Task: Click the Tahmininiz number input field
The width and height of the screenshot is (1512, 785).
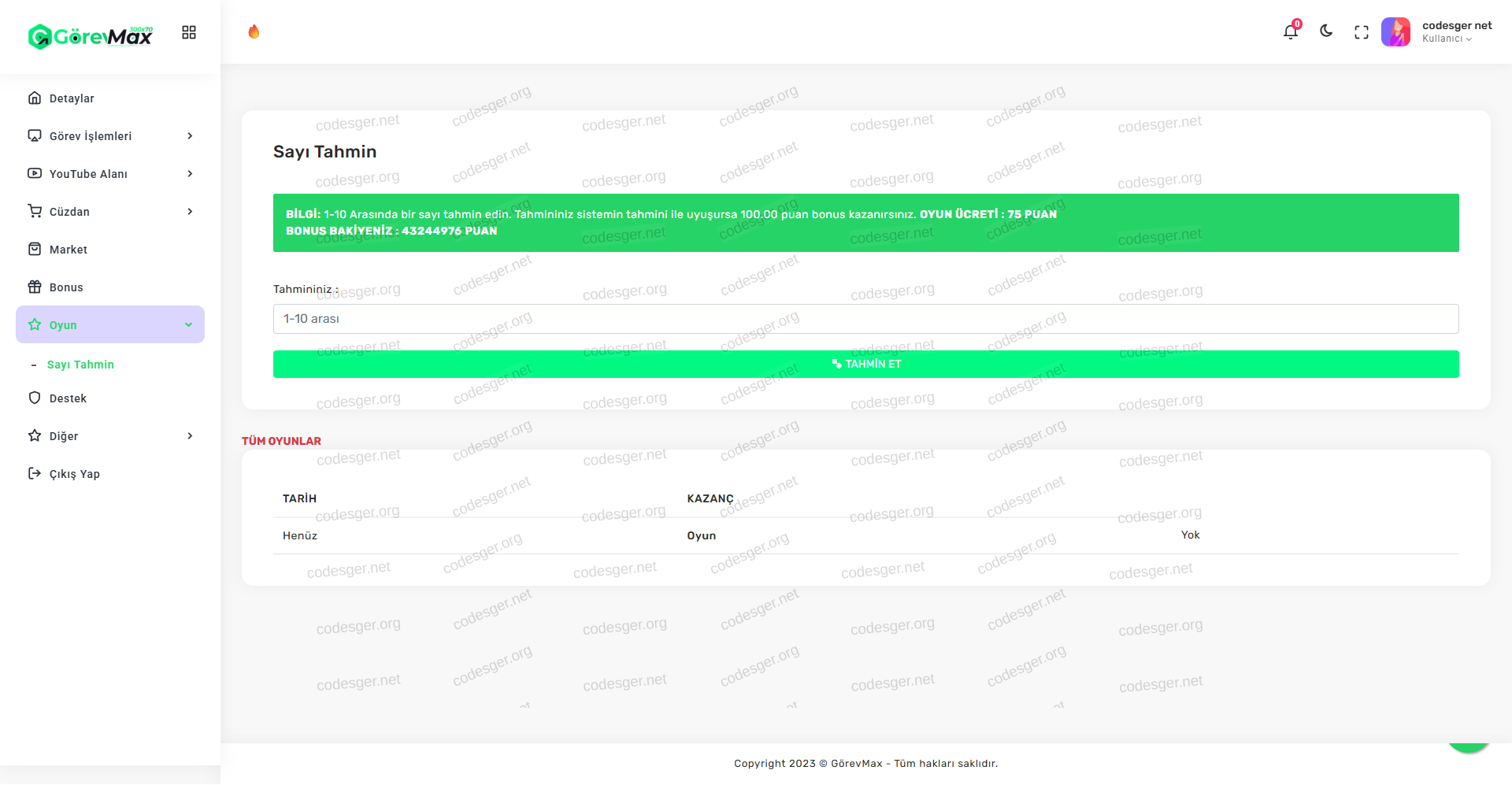Action: coord(865,319)
